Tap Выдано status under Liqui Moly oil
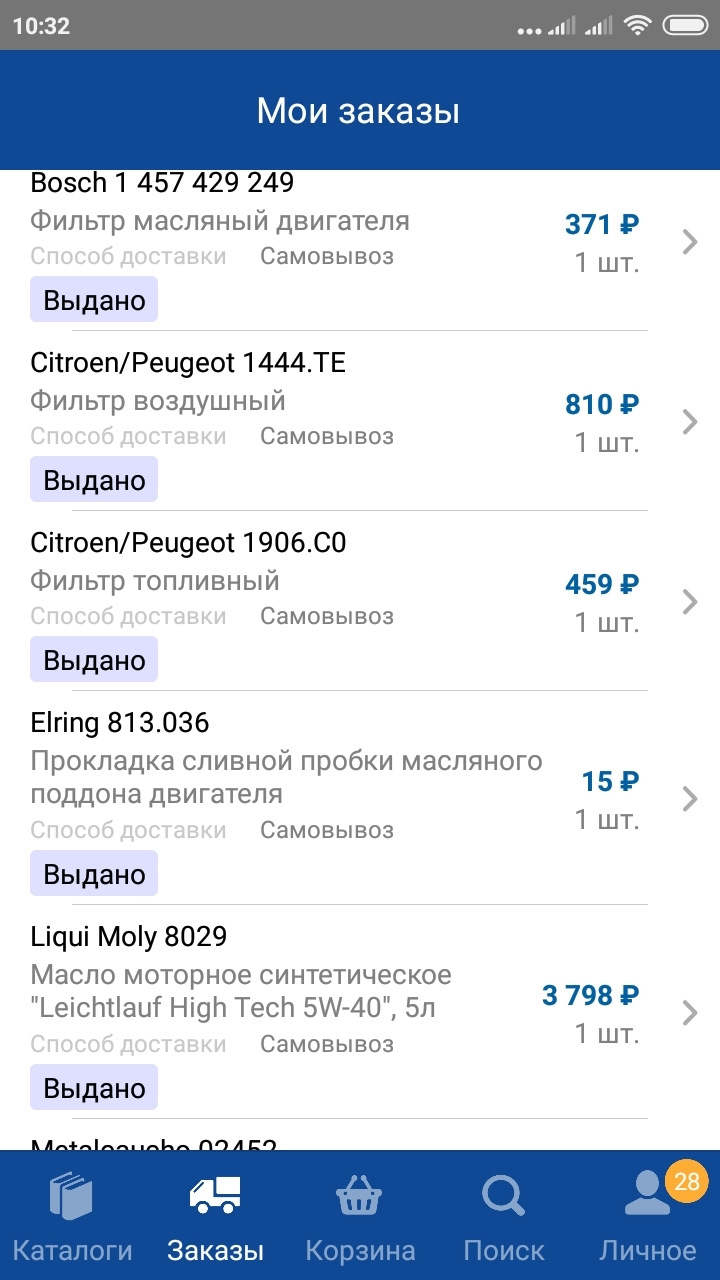 tap(94, 1088)
